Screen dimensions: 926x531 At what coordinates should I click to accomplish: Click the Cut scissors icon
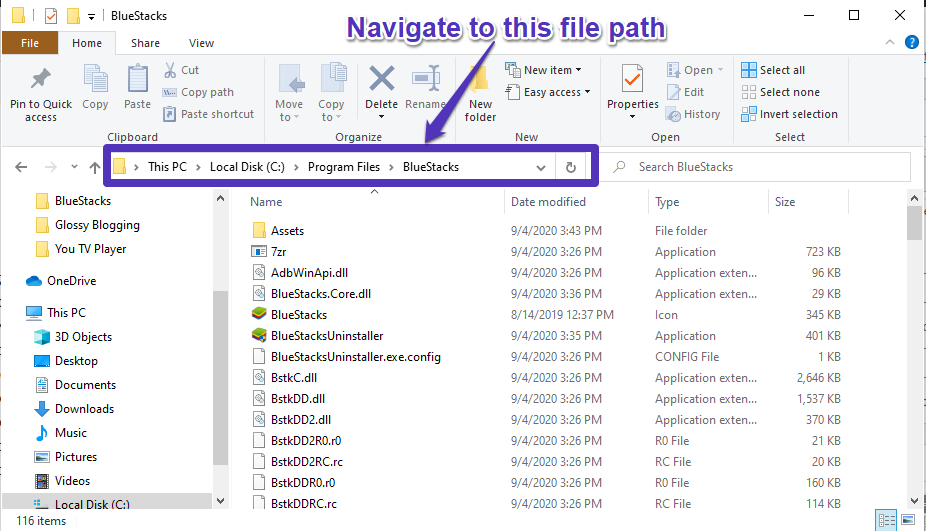(170, 70)
